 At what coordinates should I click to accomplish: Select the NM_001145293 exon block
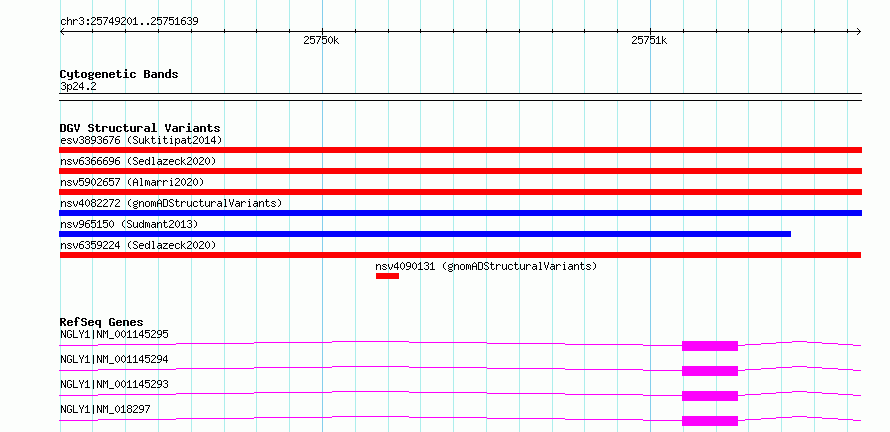coord(710,396)
